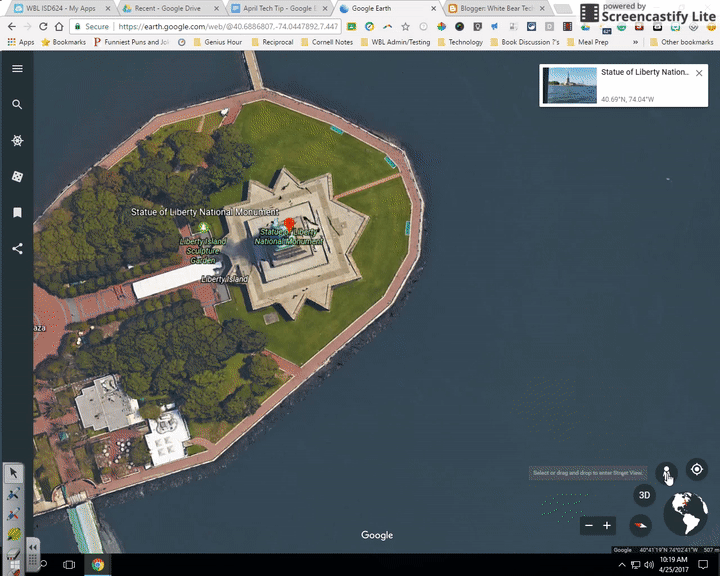This screenshot has height=576, width=720.
Task: Open the Technology bookmark folder
Action: [460, 42]
